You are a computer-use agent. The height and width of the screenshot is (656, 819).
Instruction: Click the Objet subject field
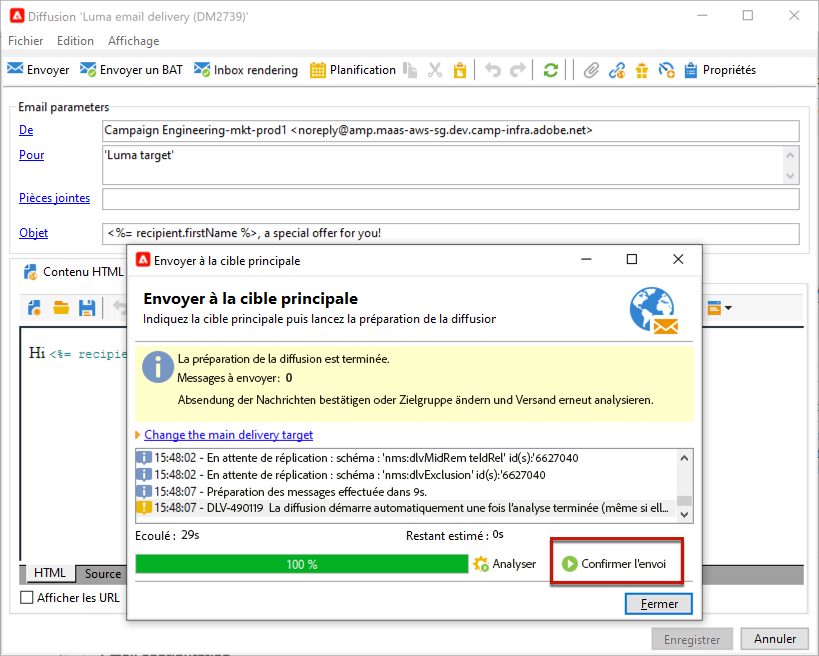[x=450, y=233]
